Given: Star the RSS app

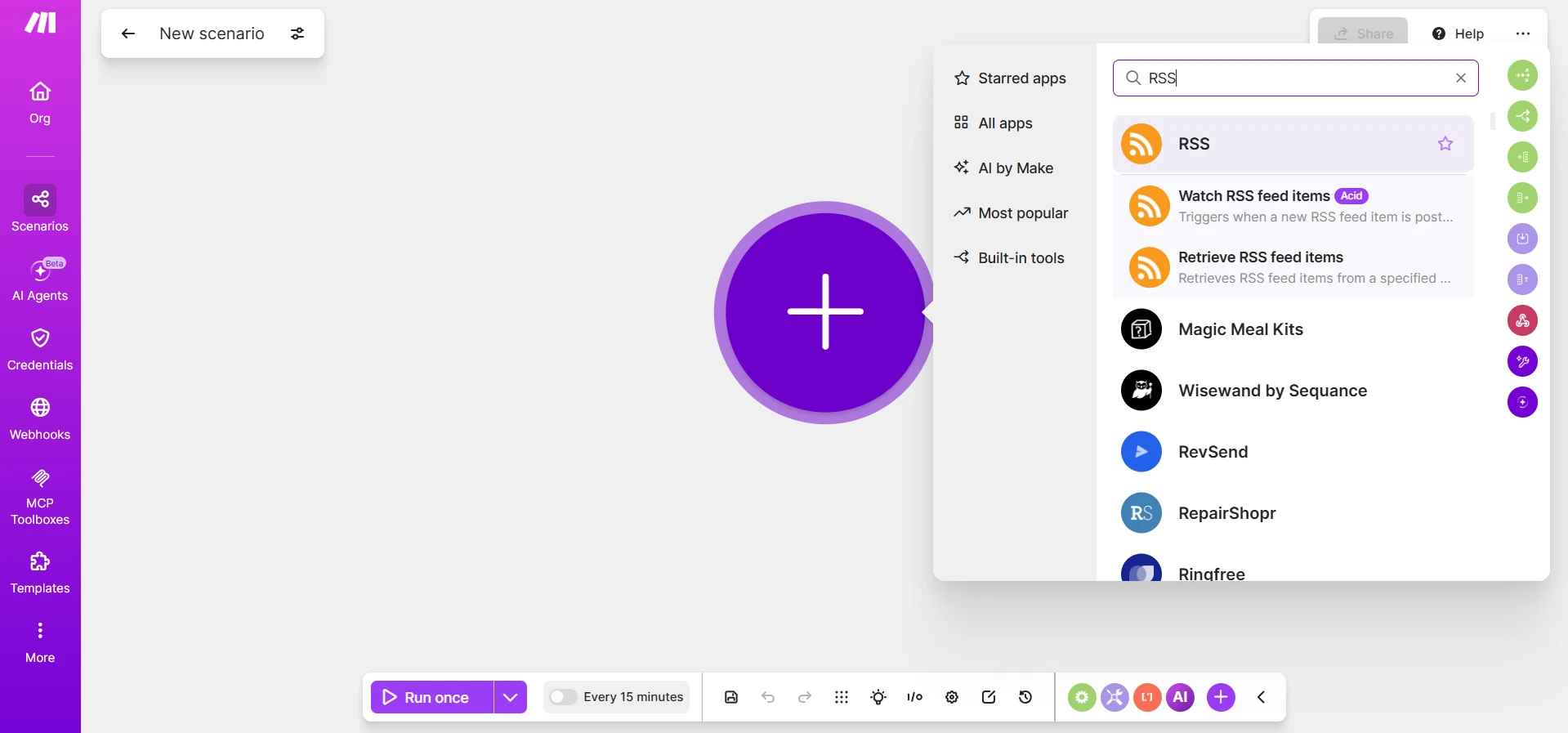Looking at the screenshot, I should (x=1445, y=144).
